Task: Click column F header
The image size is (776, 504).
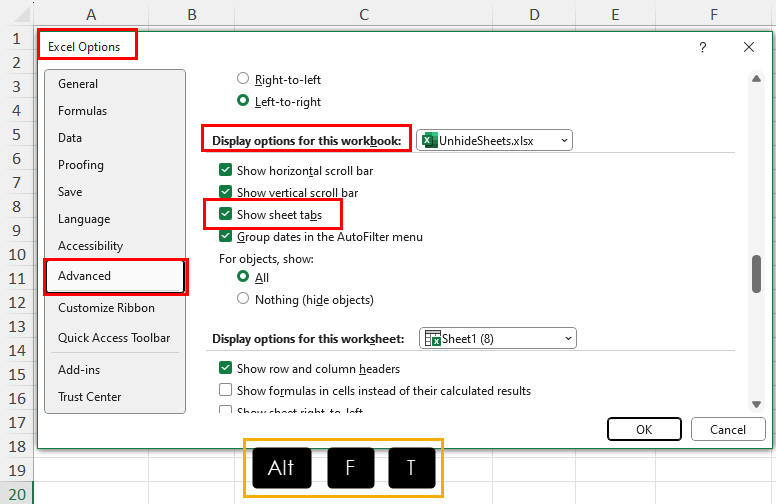Action: pos(714,14)
